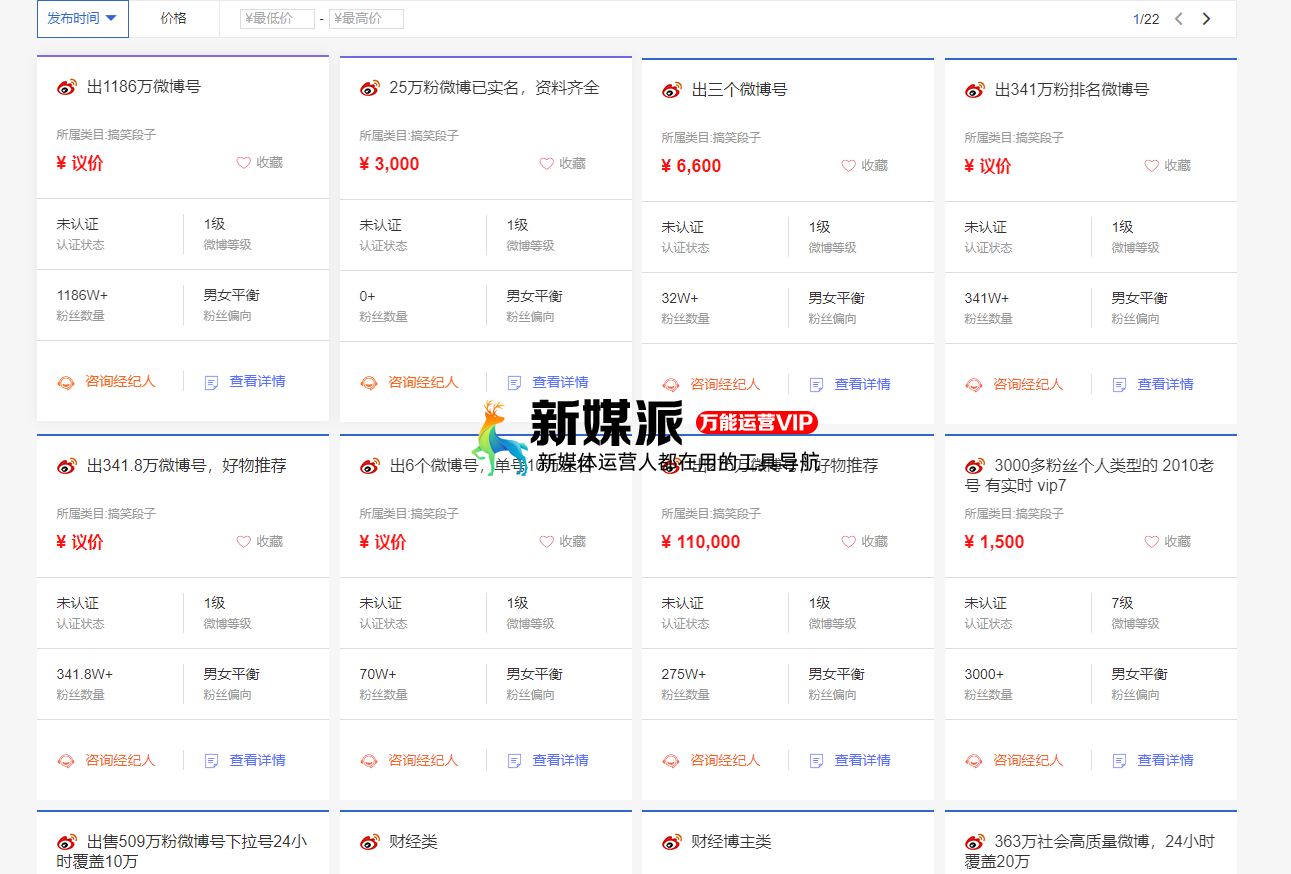Image resolution: width=1291 pixels, height=874 pixels.
Task: Click the ¥ 110,000 price
Action: click(x=701, y=543)
